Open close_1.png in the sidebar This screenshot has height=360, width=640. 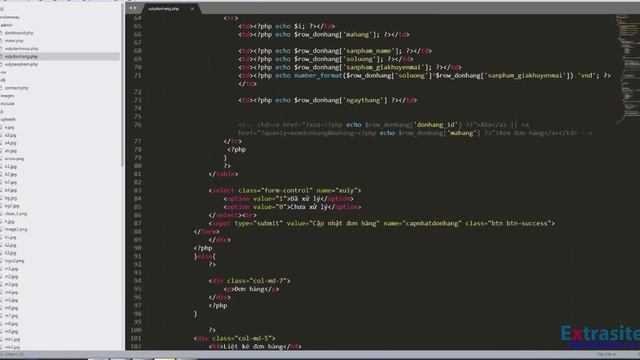pyautogui.click(x=16, y=213)
